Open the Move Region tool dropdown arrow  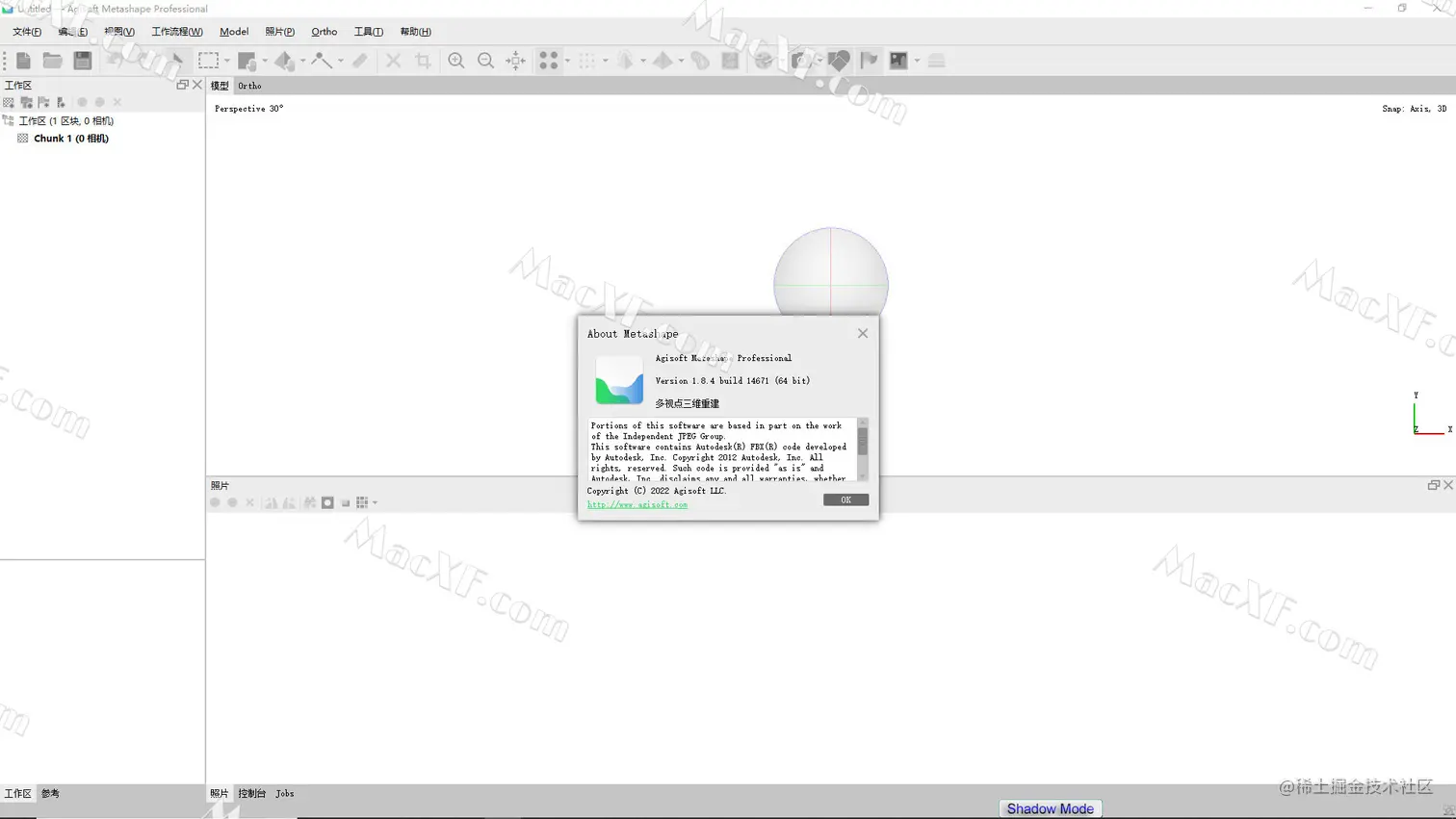[265, 61]
